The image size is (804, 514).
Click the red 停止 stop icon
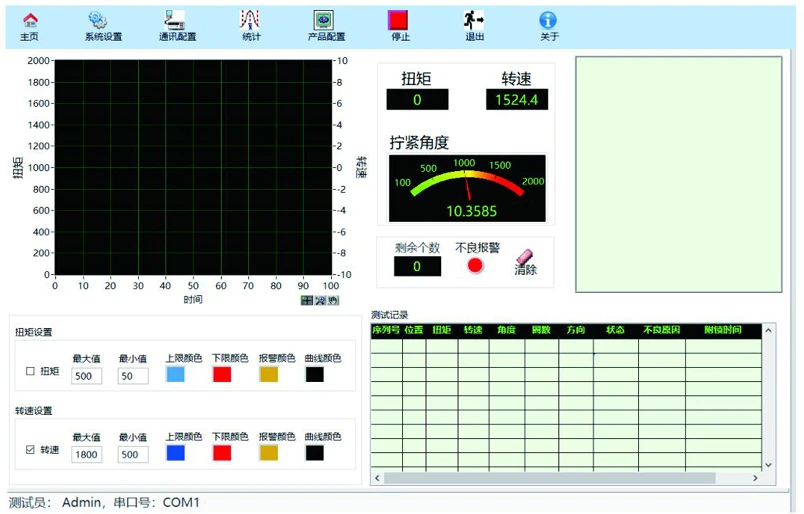[398, 21]
